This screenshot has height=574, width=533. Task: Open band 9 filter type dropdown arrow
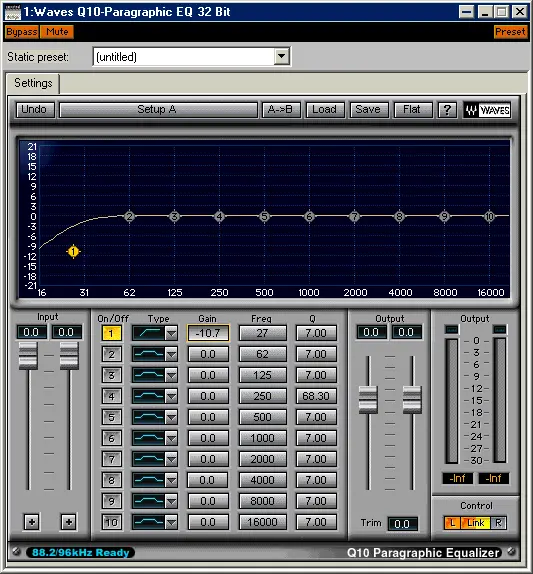pos(171,501)
